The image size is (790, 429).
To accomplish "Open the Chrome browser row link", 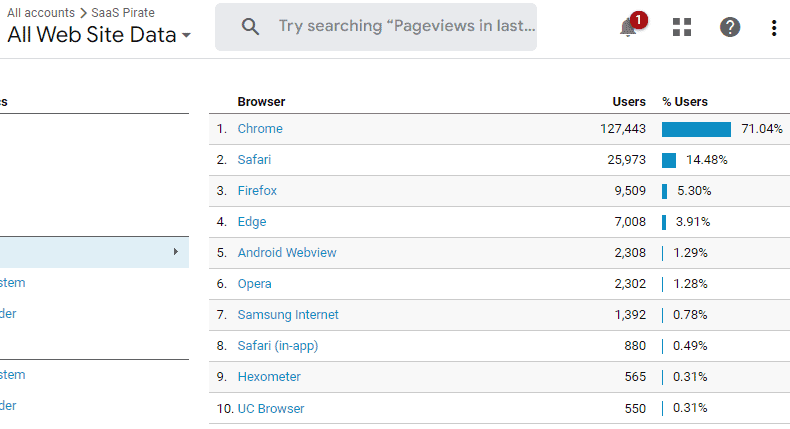I will 260,129.
